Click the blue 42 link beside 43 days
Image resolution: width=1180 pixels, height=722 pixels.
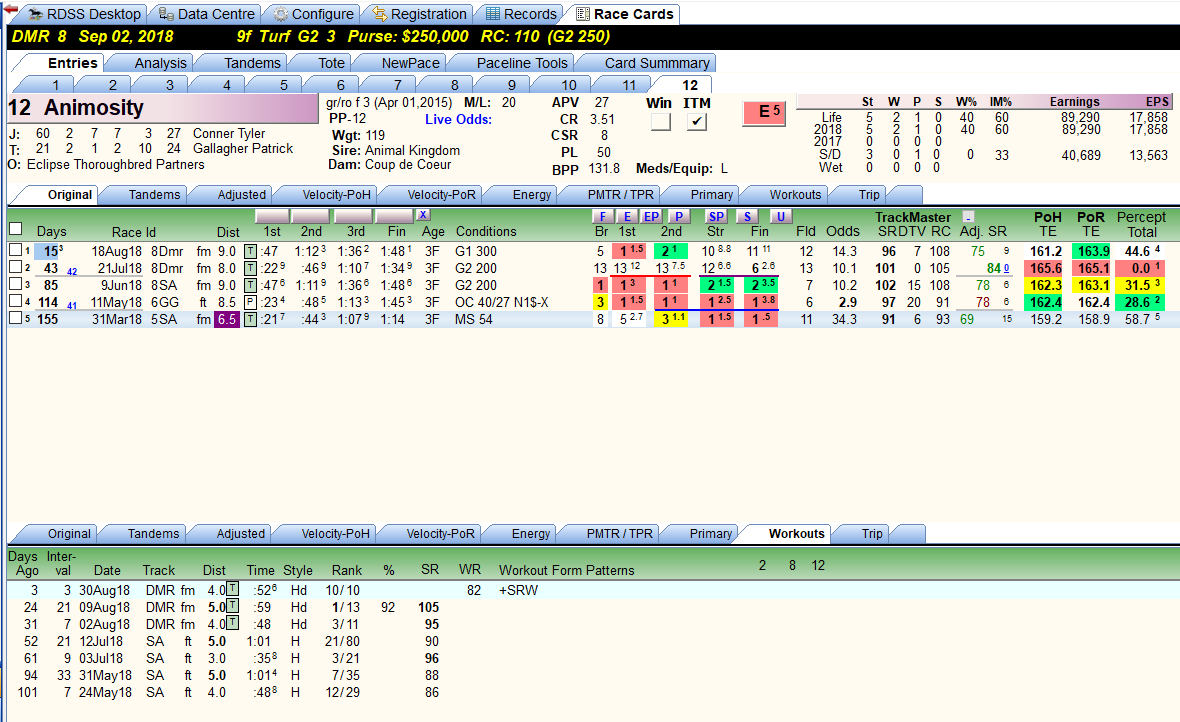click(x=72, y=272)
